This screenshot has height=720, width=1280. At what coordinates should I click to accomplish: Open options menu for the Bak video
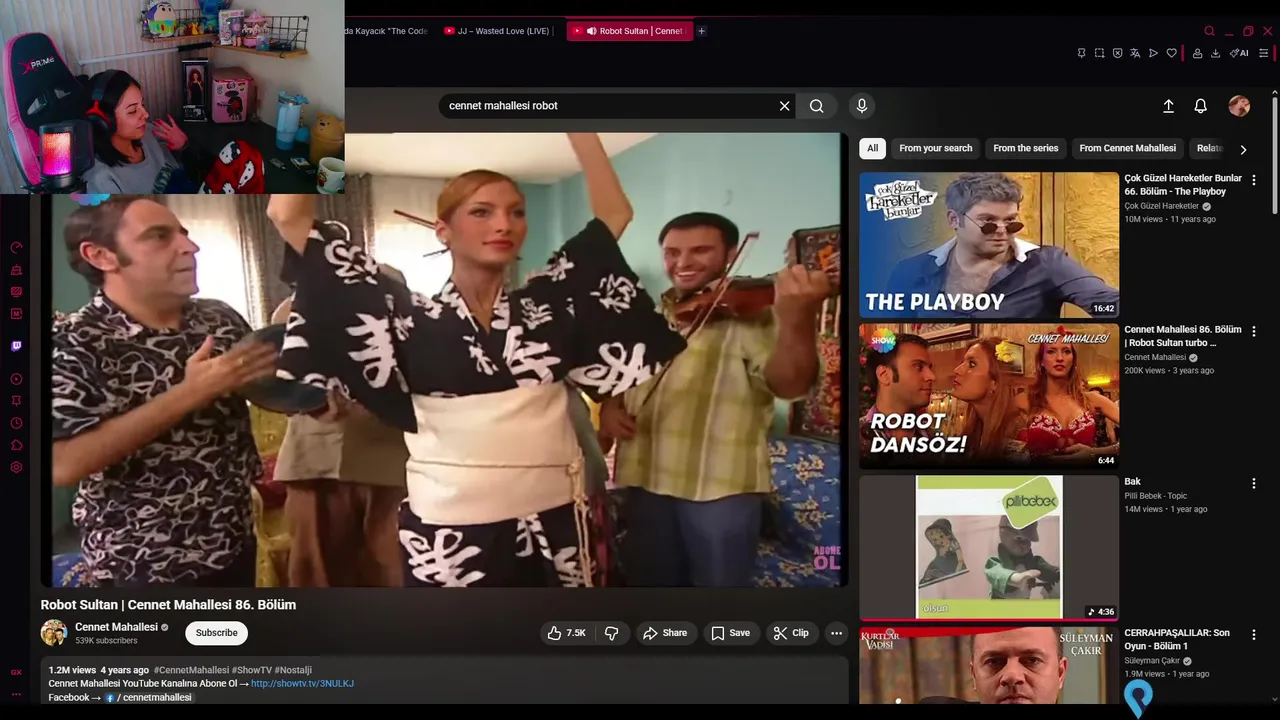pyautogui.click(x=1254, y=483)
